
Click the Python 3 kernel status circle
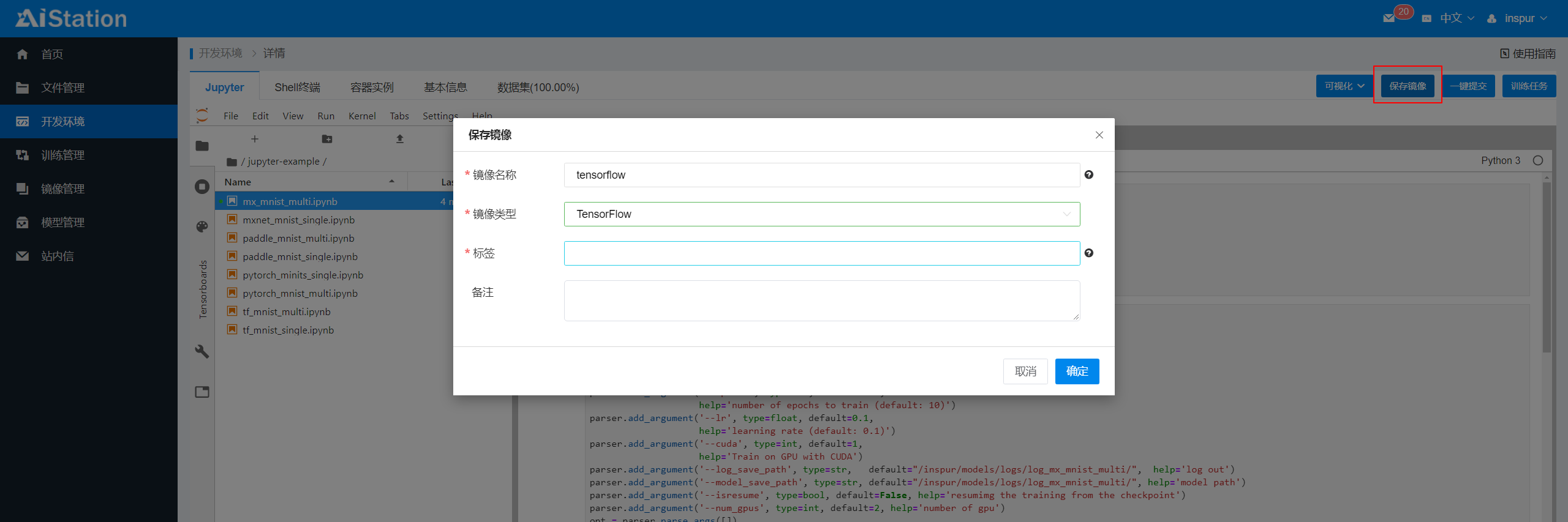click(x=1537, y=161)
